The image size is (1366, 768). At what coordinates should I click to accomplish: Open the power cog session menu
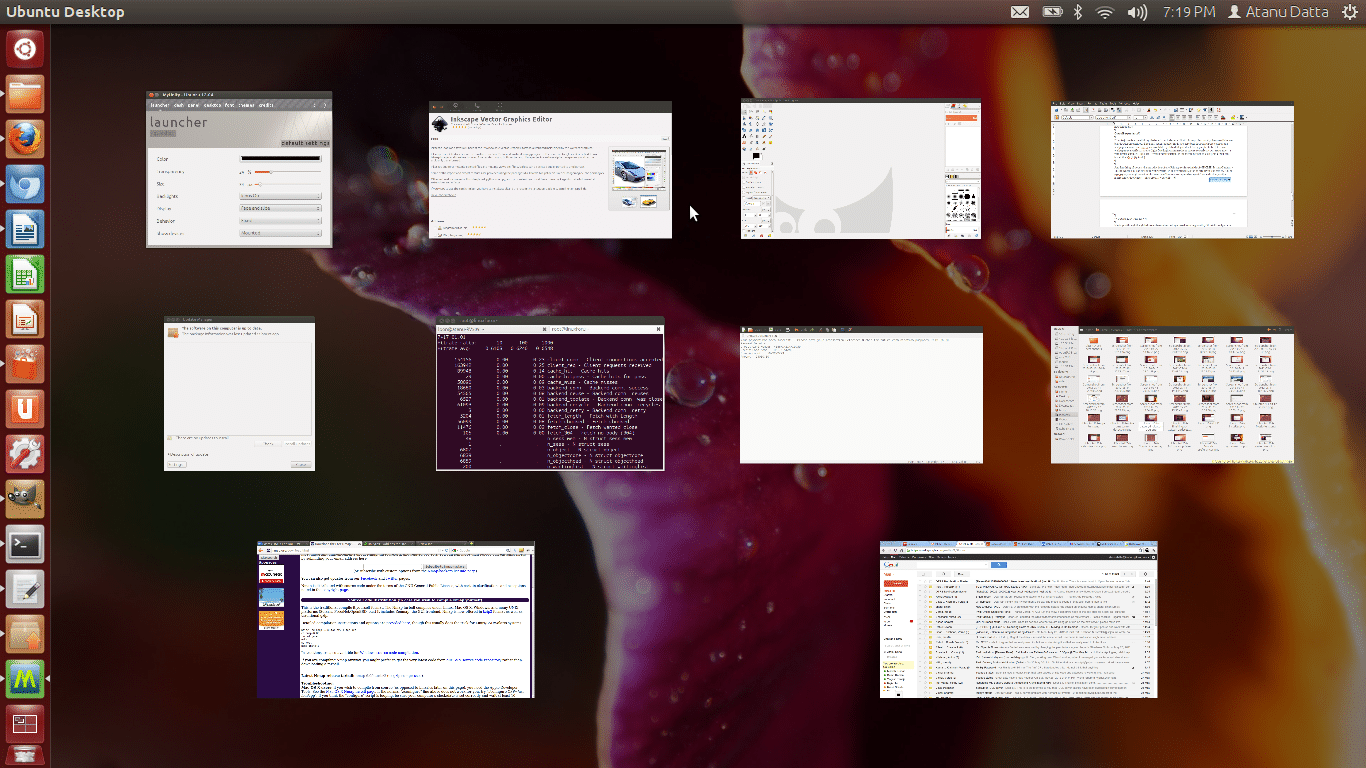1350,12
